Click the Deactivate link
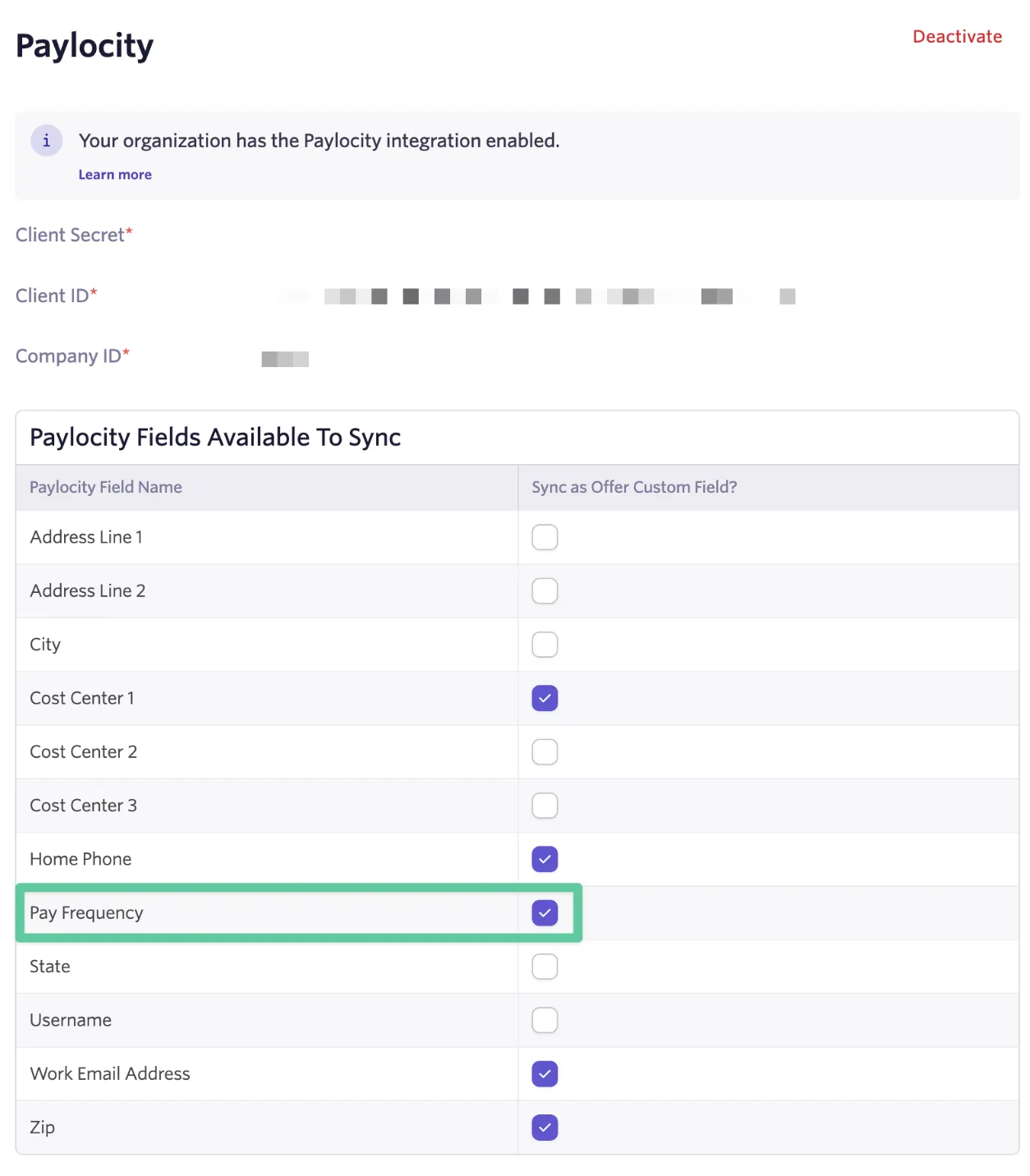Screen dimensions: 1030x1176 tap(957, 37)
